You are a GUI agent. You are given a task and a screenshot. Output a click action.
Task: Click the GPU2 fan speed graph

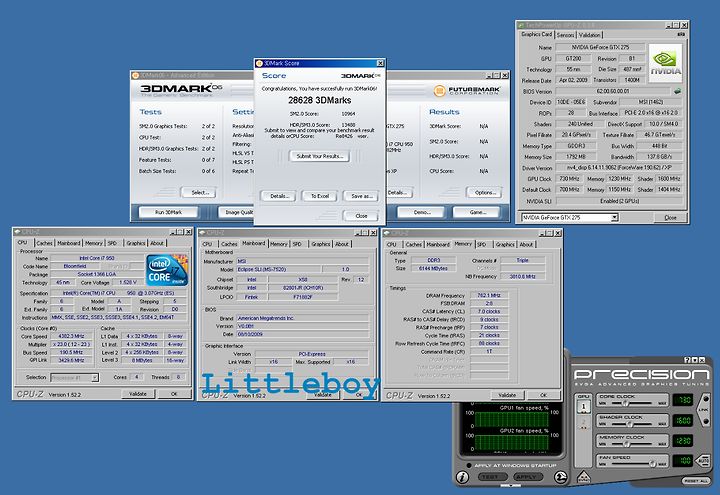[x=511, y=442]
